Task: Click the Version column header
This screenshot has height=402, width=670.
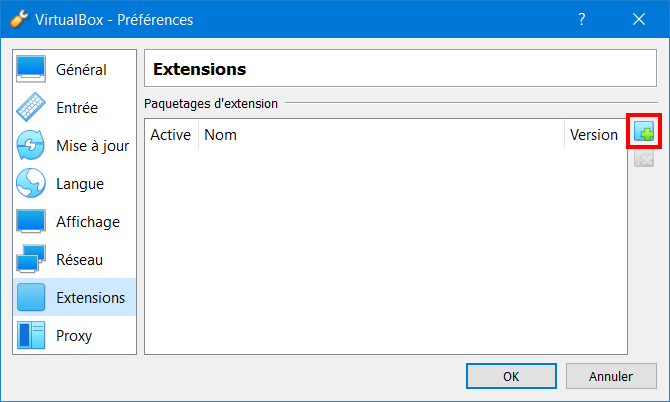Action: tap(595, 135)
